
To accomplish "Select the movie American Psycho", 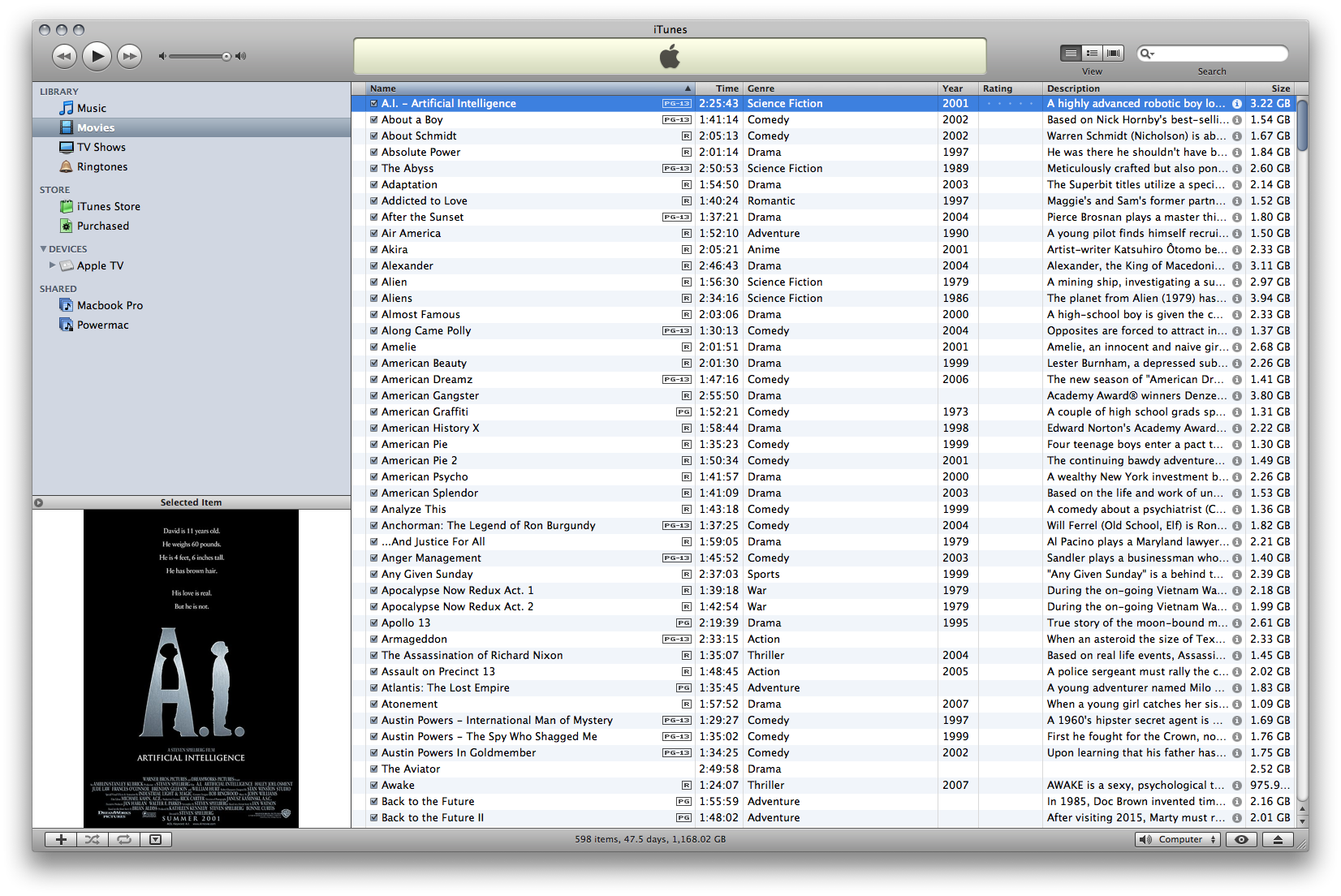I will click(823, 476).
